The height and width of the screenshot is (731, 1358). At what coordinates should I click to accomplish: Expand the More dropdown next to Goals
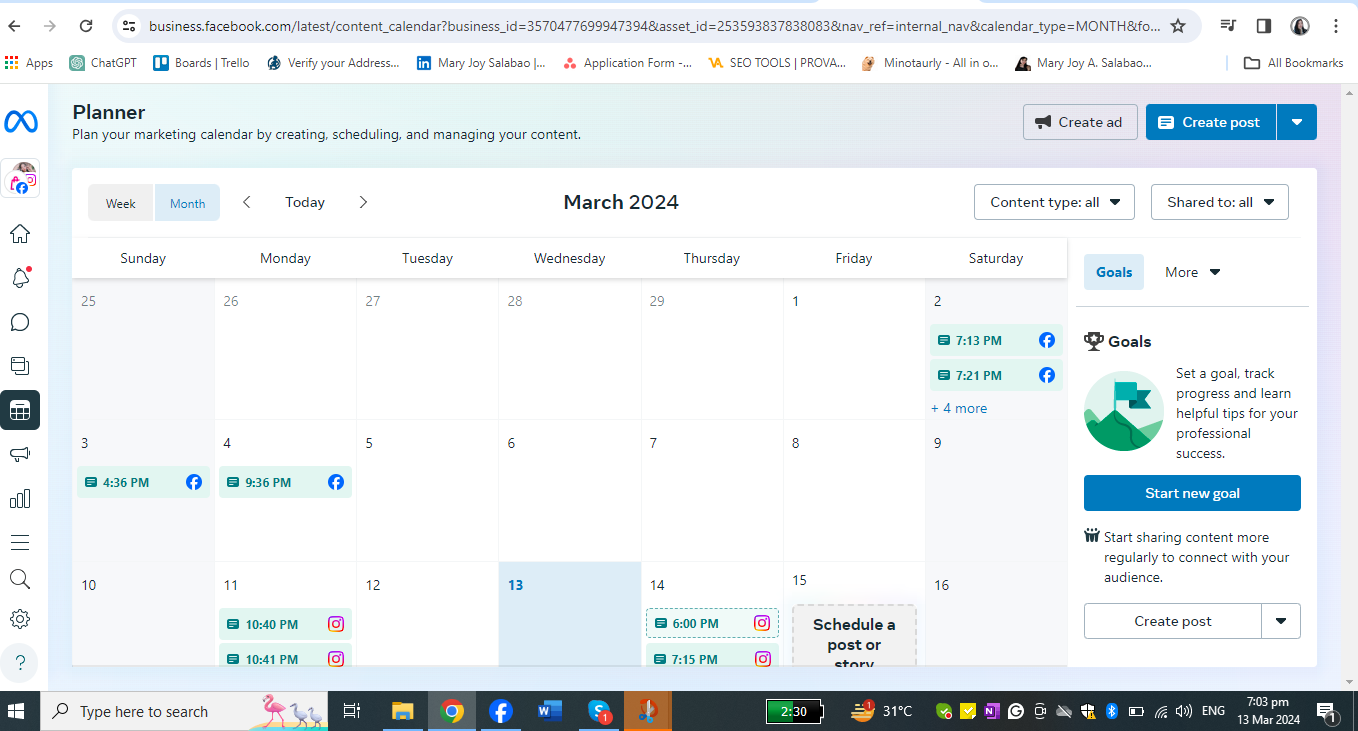1193,272
